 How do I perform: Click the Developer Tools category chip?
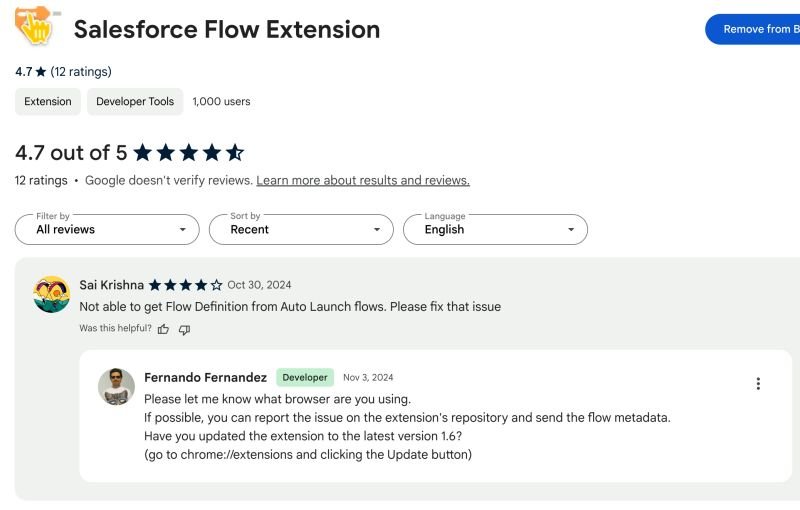(135, 101)
